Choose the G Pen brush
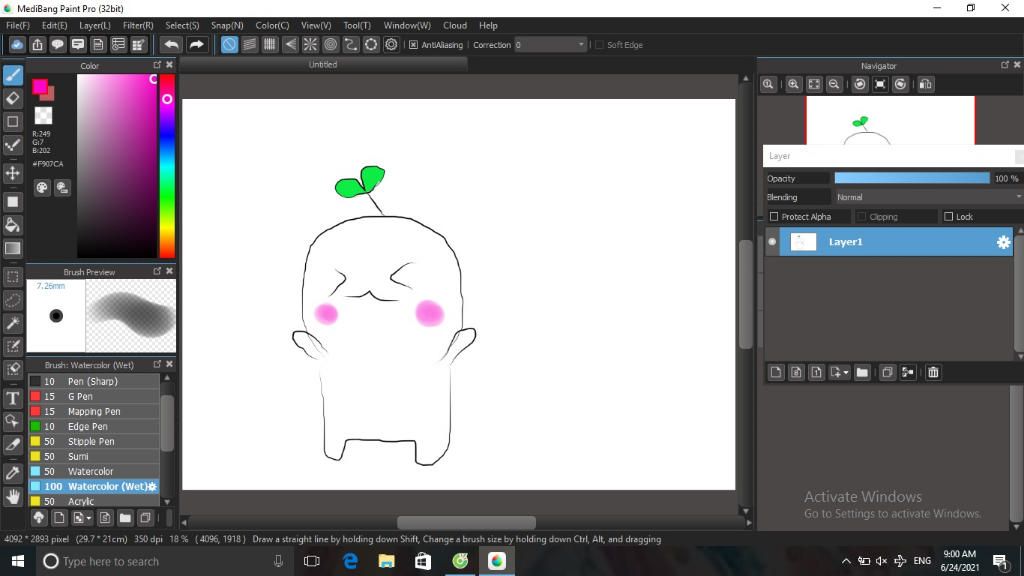Screen dimensions: 1024x576 click(94, 396)
